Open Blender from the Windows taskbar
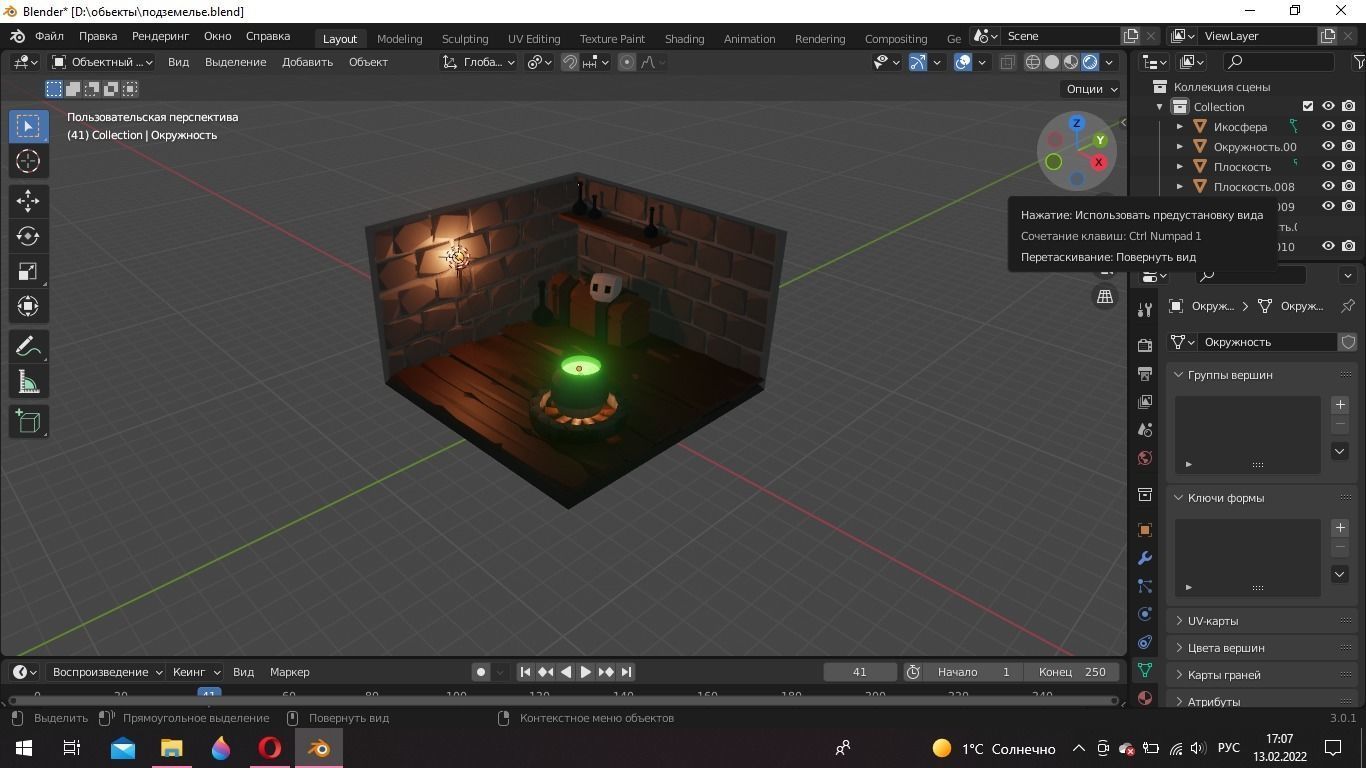Viewport: 1366px width, 768px height. 319,748
